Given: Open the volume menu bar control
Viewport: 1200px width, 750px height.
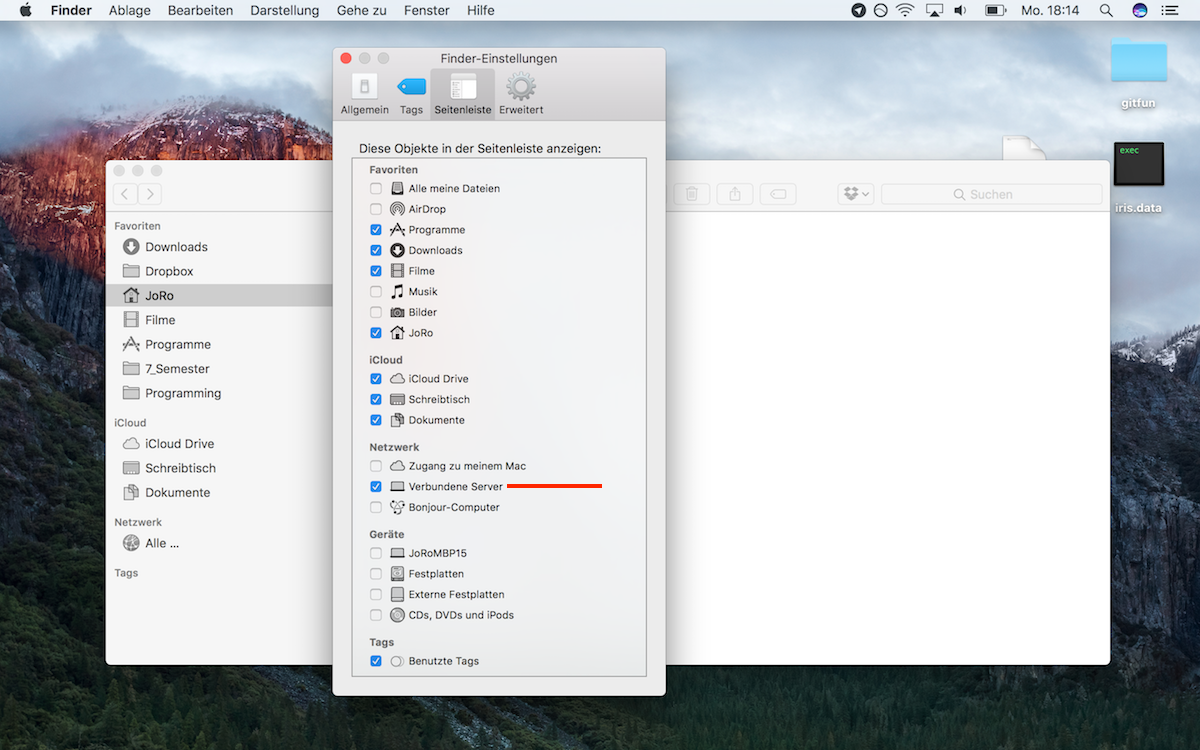Looking at the screenshot, I should 960,11.
